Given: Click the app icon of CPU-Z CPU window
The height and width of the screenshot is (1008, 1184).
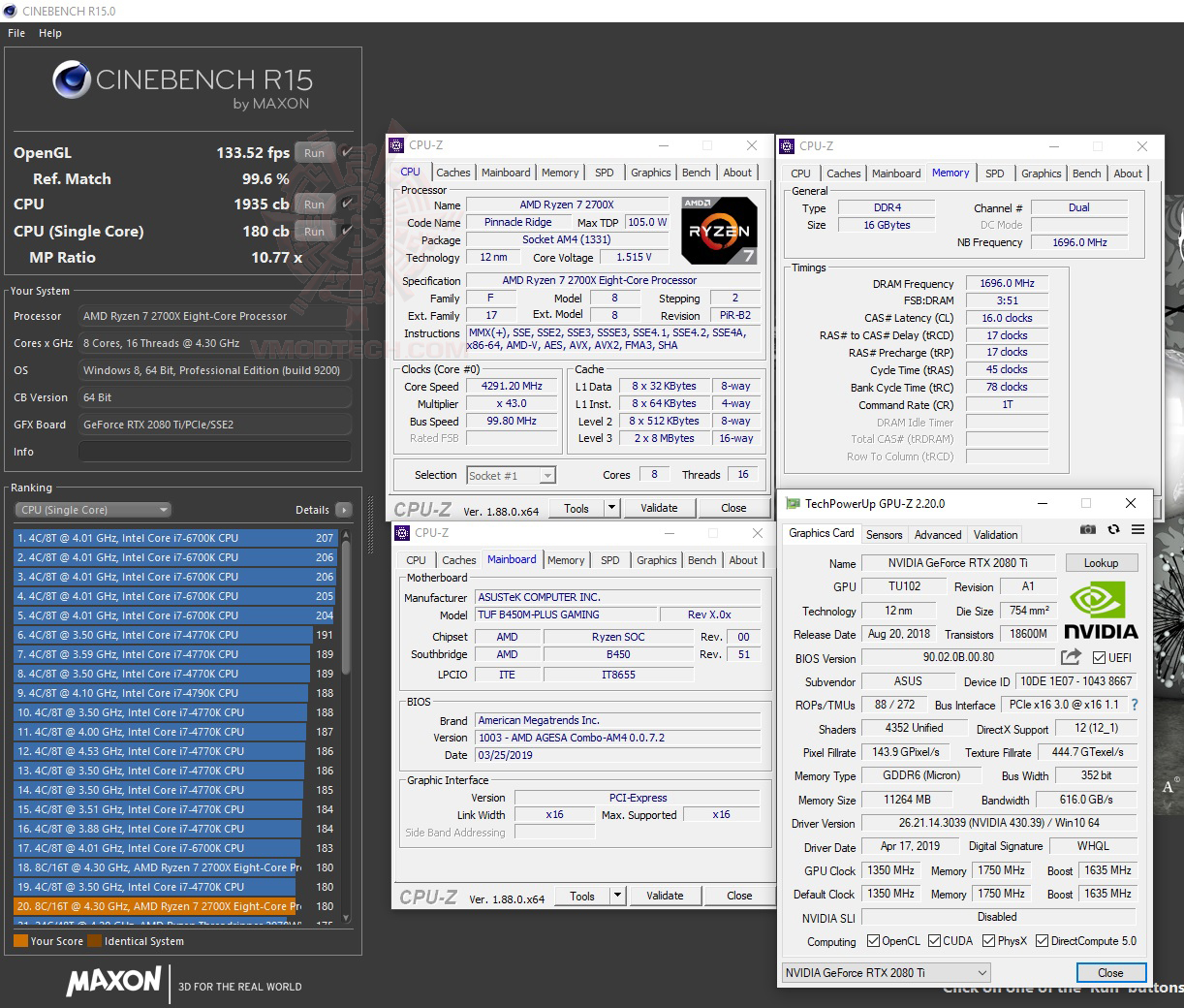Looking at the screenshot, I should click(x=396, y=145).
